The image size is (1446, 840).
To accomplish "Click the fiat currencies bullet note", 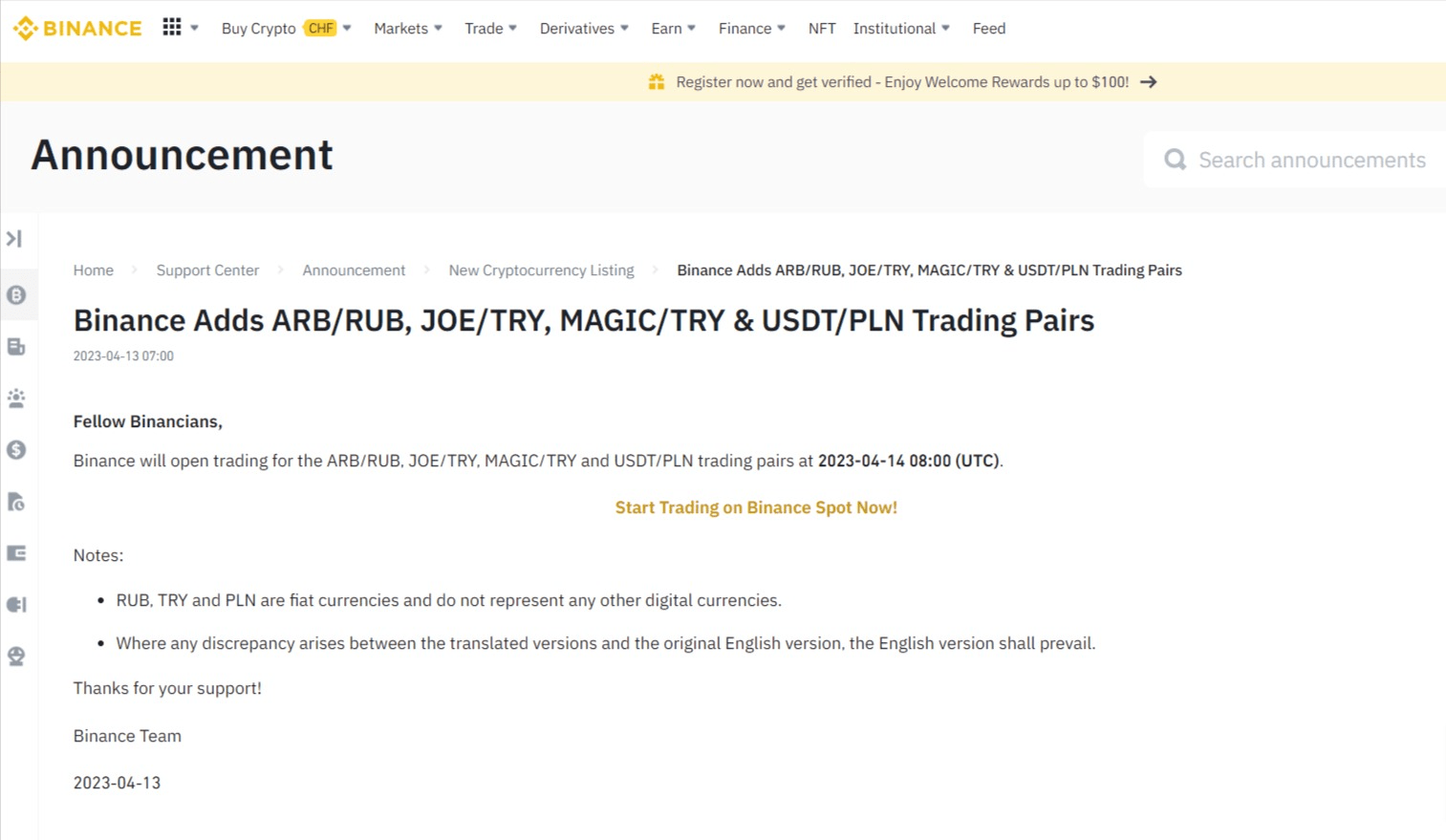I will [x=449, y=600].
